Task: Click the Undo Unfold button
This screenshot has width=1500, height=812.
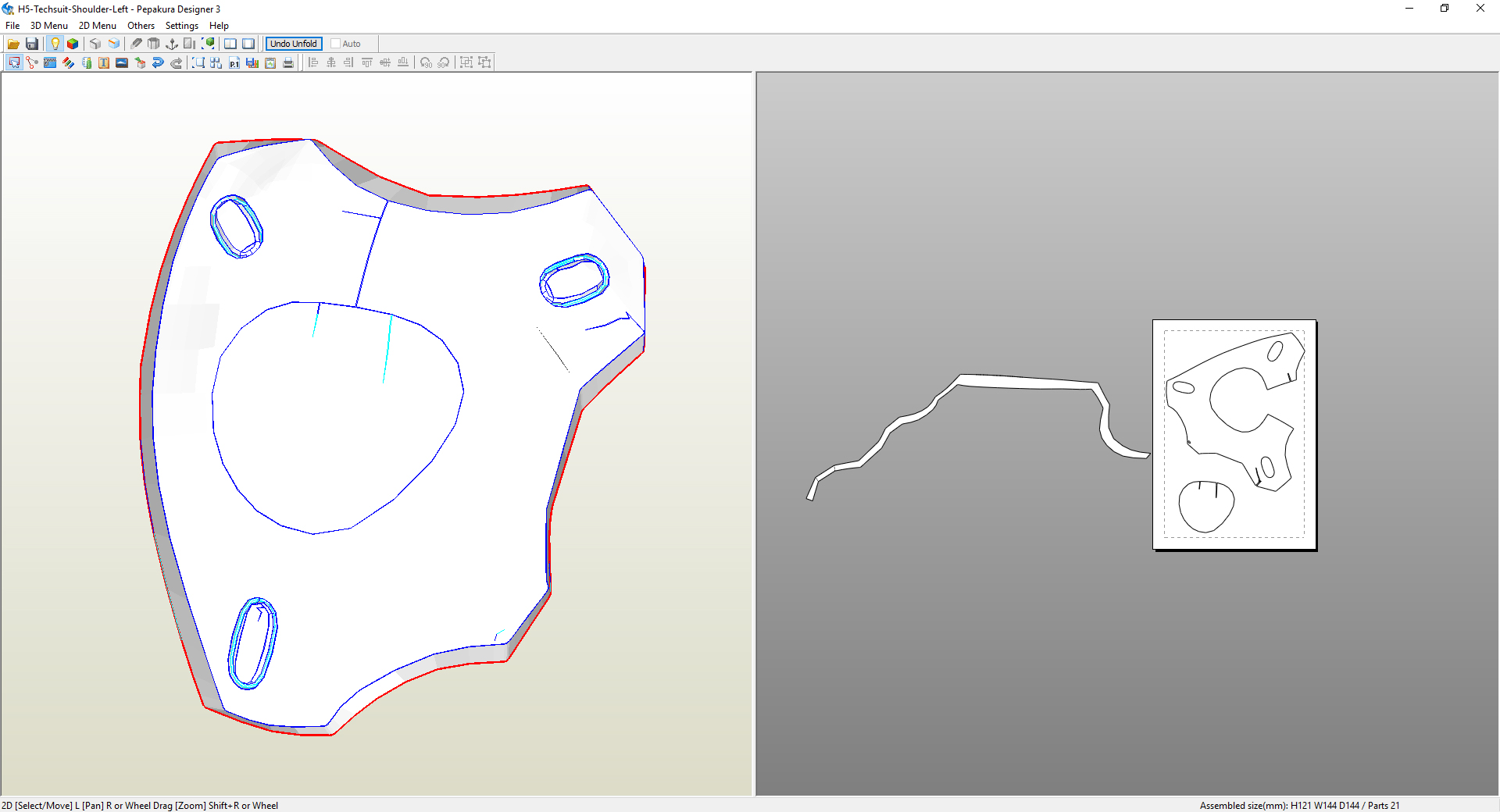Action: pos(294,44)
